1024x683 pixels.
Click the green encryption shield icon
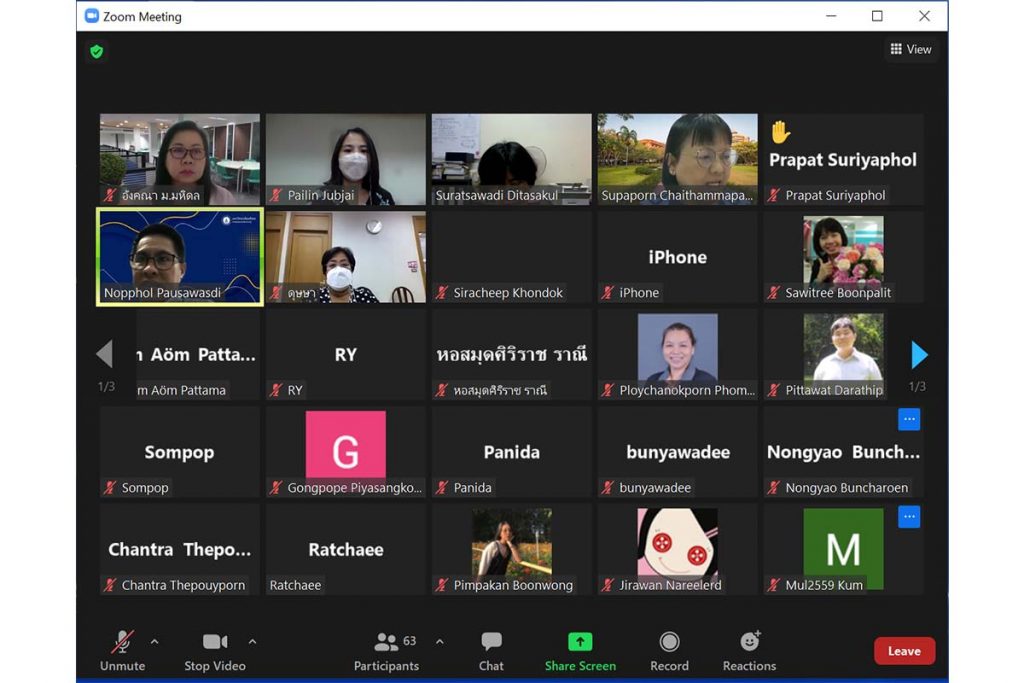pyautogui.click(x=97, y=52)
